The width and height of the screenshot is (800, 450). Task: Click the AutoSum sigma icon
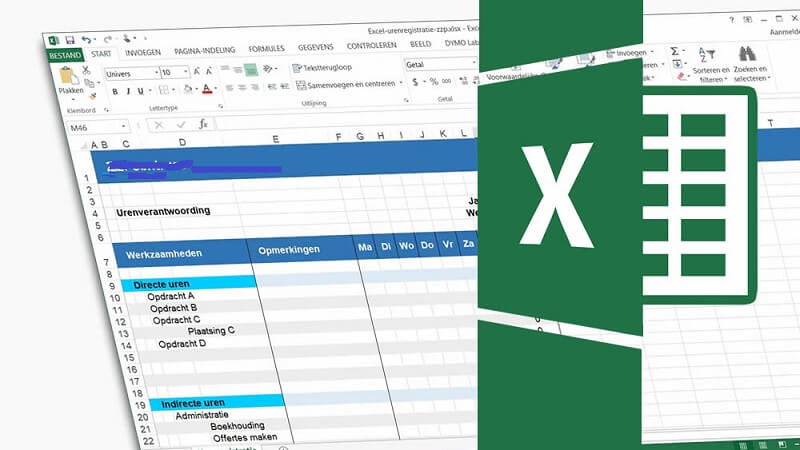674,53
